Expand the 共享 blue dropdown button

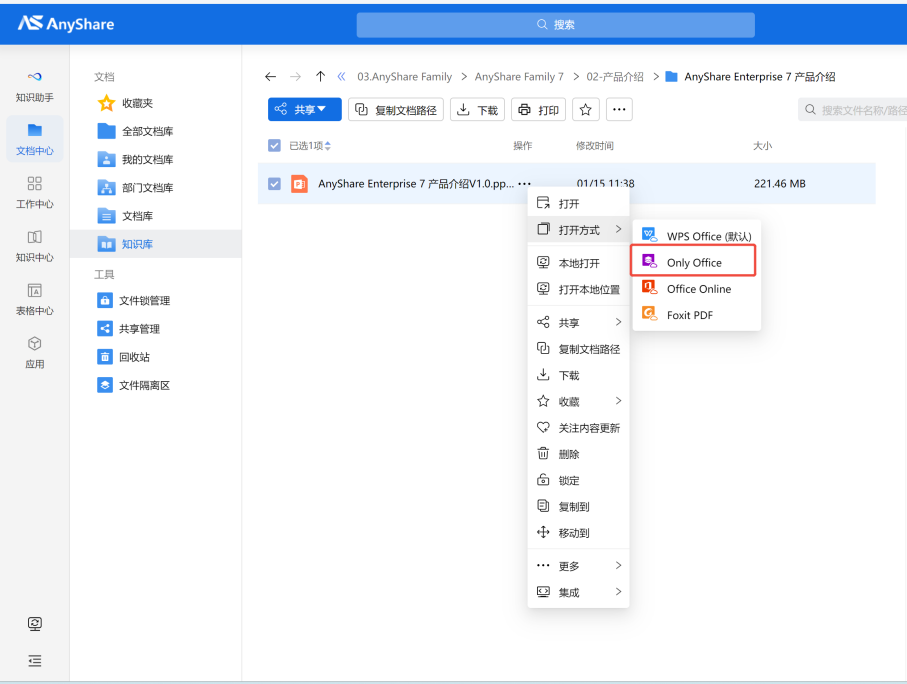[304, 110]
